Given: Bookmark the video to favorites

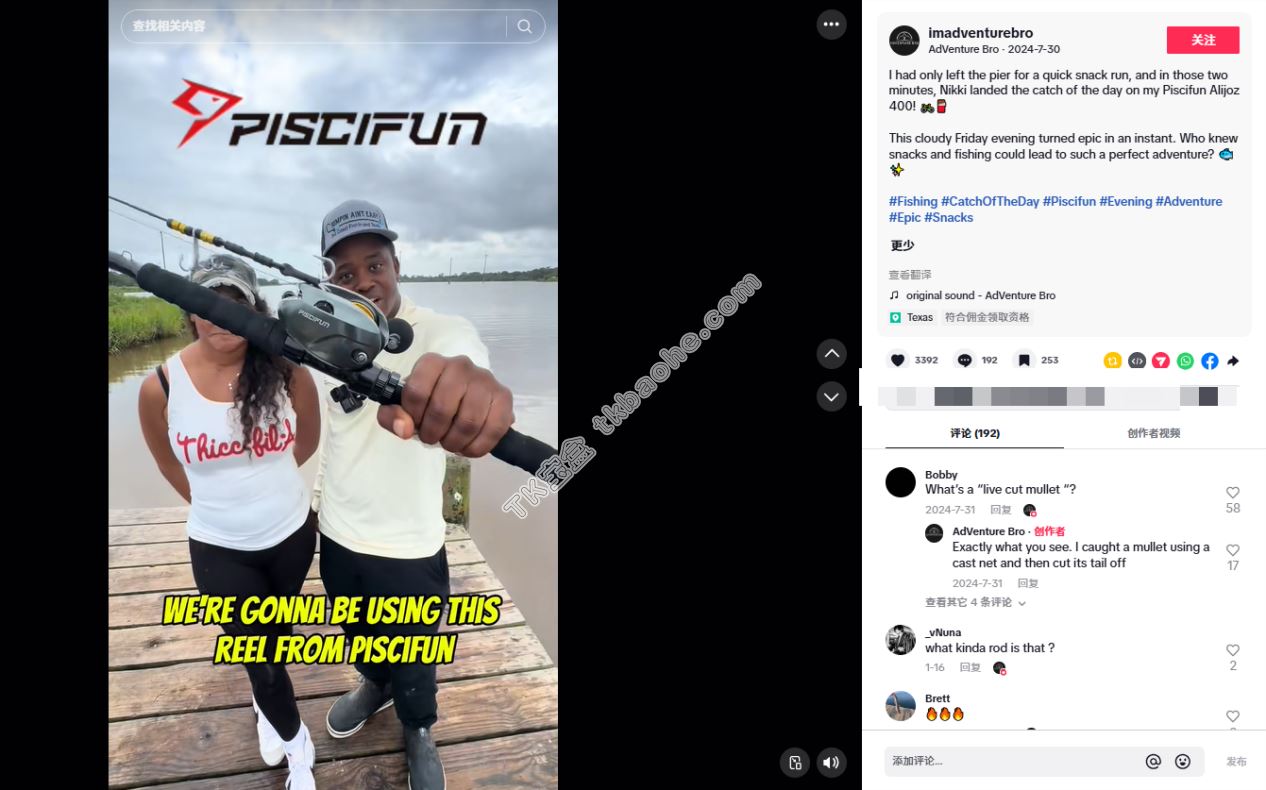Looking at the screenshot, I should pyautogui.click(x=1024, y=360).
